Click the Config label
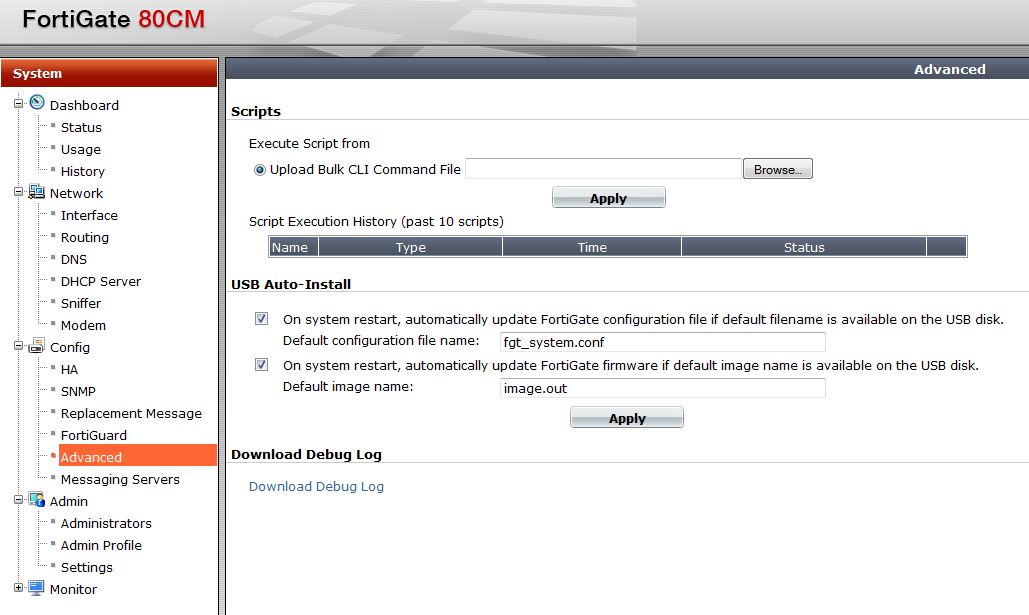 point(70,347)
